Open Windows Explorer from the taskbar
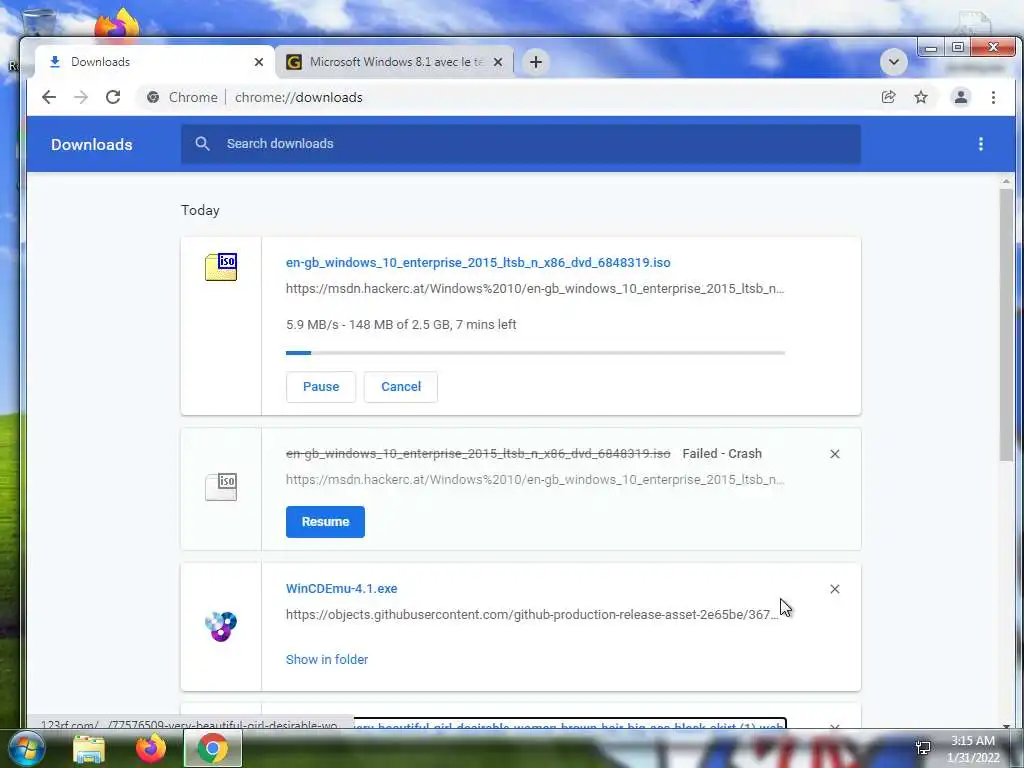 click(89, 749)
